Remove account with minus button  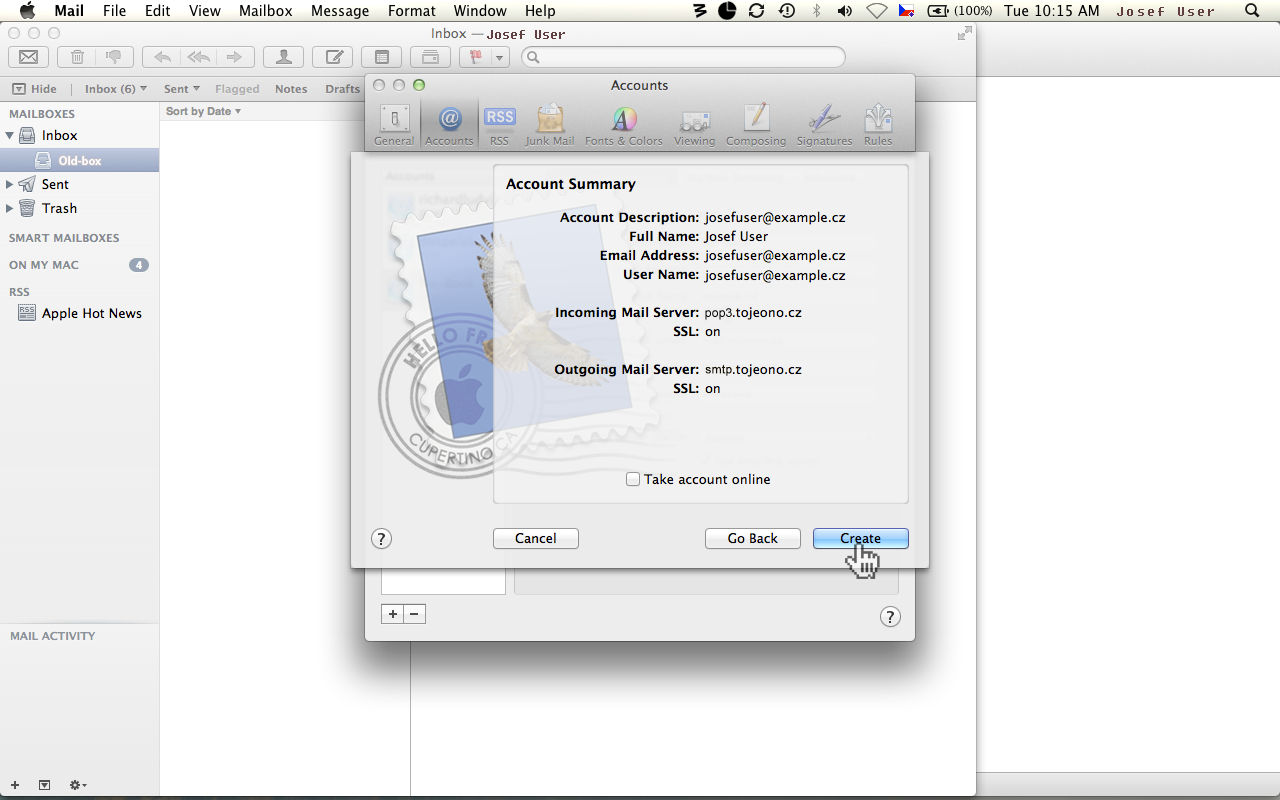415,614
